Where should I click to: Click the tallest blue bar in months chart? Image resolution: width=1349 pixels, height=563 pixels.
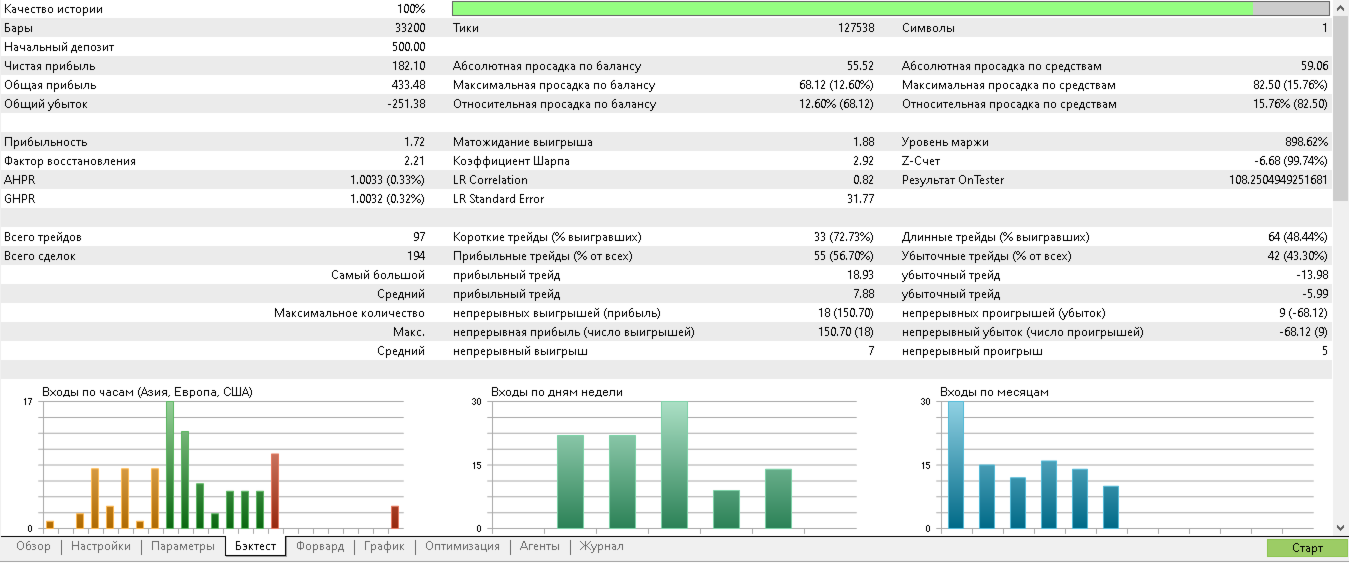956,465
